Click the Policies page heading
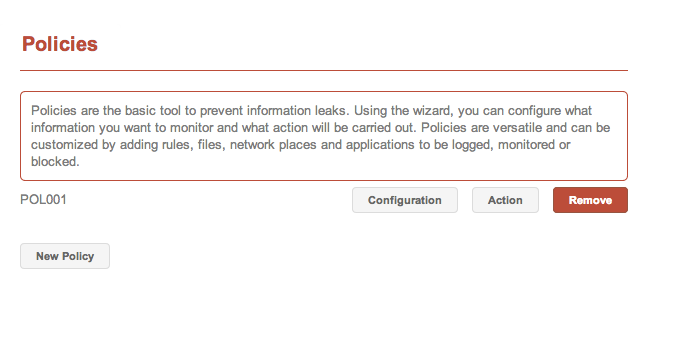The image size is (696, 364). tap(60, 44)
